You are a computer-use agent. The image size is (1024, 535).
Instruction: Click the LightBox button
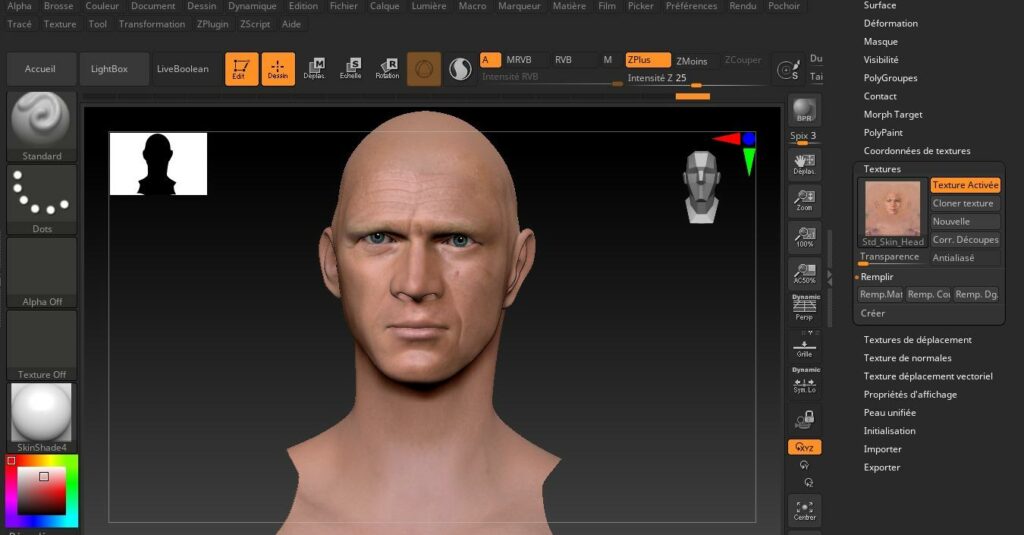click(x=109, y=69)
